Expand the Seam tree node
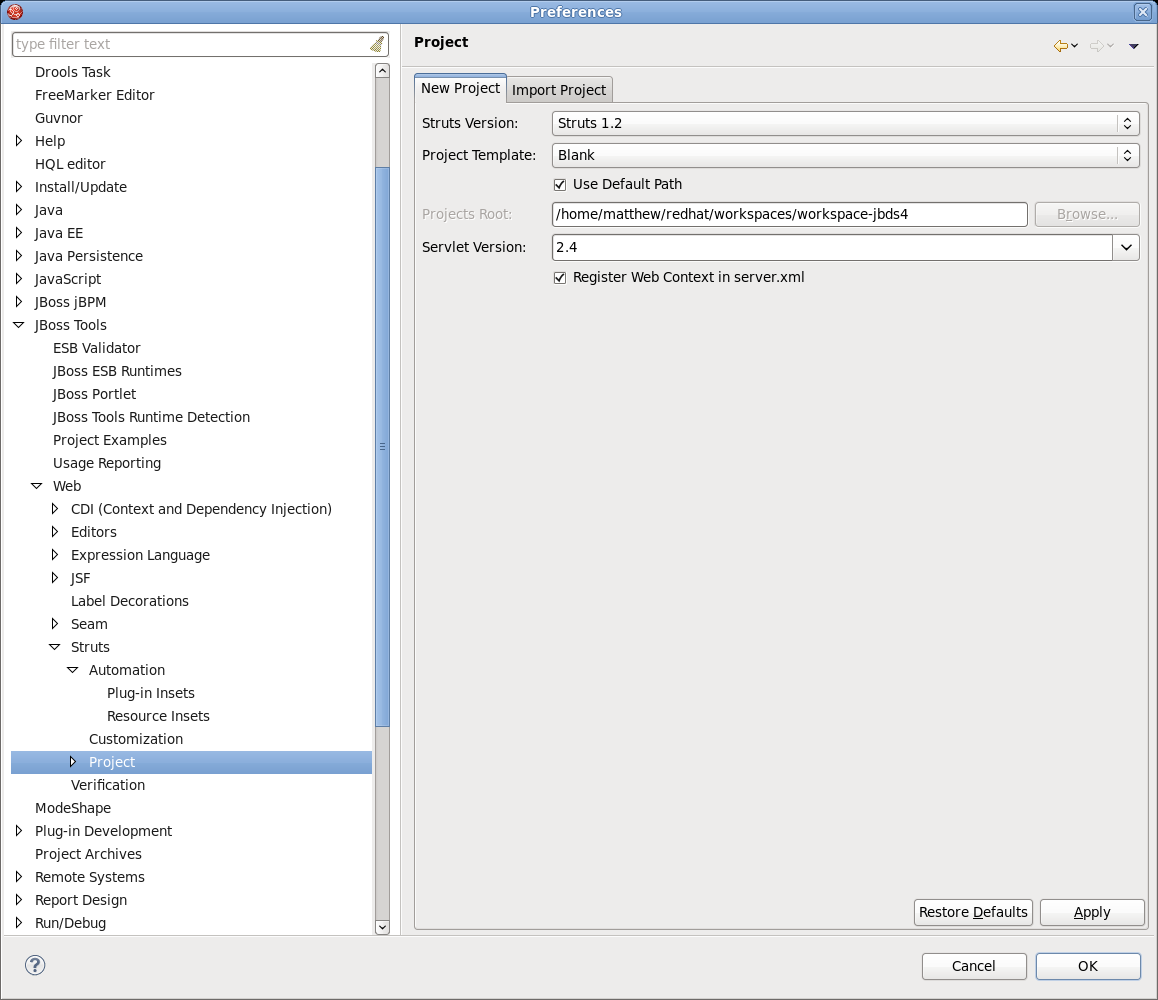Image resolution: width=1158 pixels, height=1000 pixels. click(x=55, y=623)
